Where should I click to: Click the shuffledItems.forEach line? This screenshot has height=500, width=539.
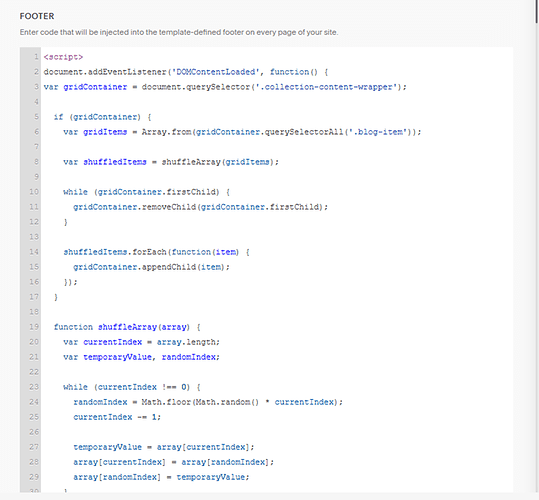pyautogui.click(x=156, y=252)
